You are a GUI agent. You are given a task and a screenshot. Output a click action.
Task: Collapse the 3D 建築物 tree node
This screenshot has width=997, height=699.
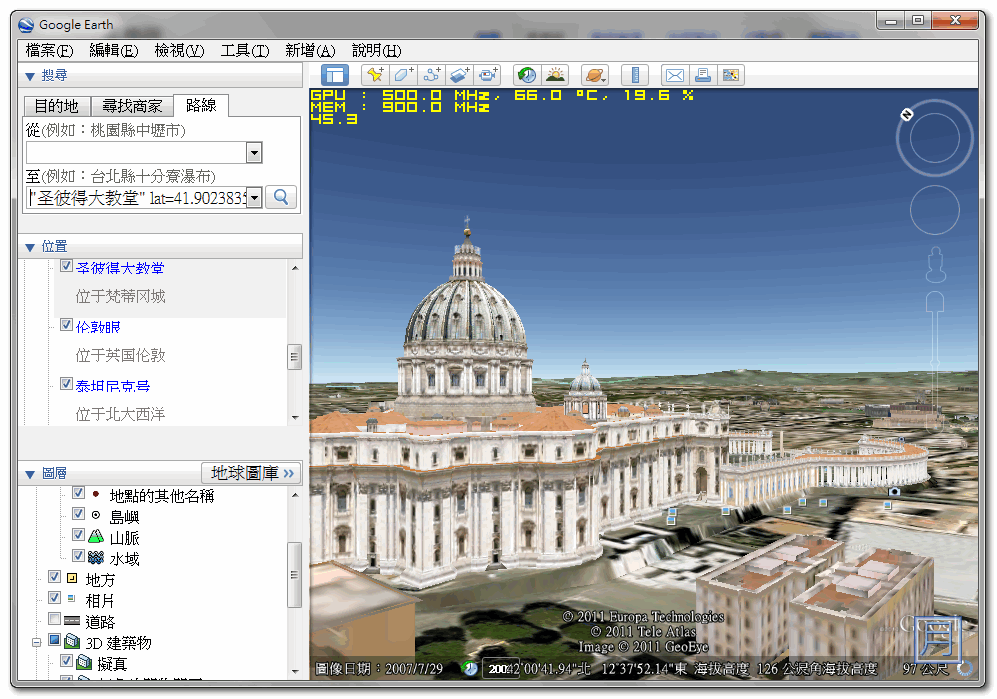point(36,642)
